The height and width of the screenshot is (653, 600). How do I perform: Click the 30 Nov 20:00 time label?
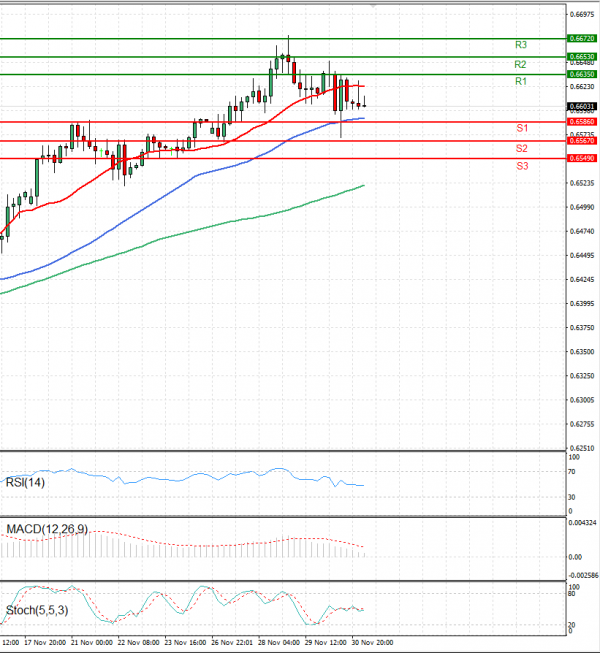click(373, 643)
